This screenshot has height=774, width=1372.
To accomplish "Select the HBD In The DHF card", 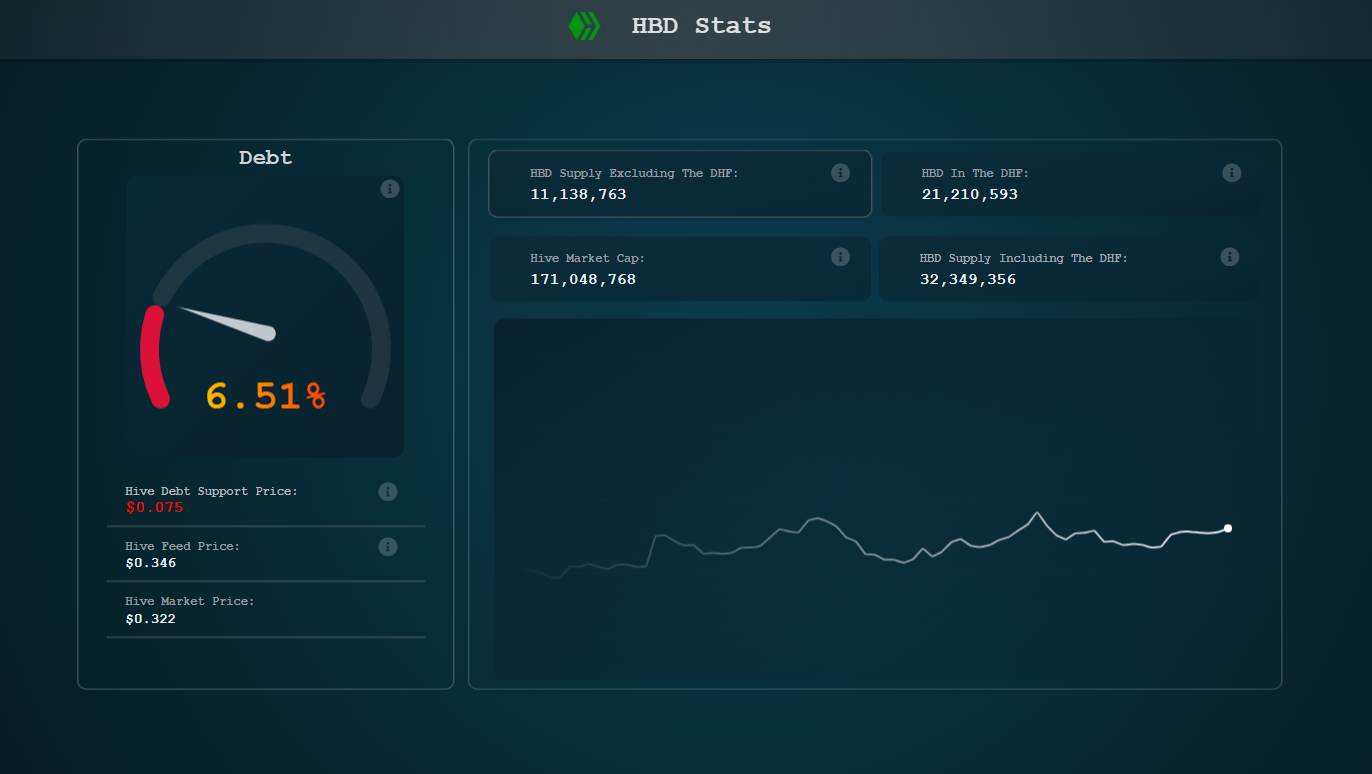I will tap(1070, 184).
